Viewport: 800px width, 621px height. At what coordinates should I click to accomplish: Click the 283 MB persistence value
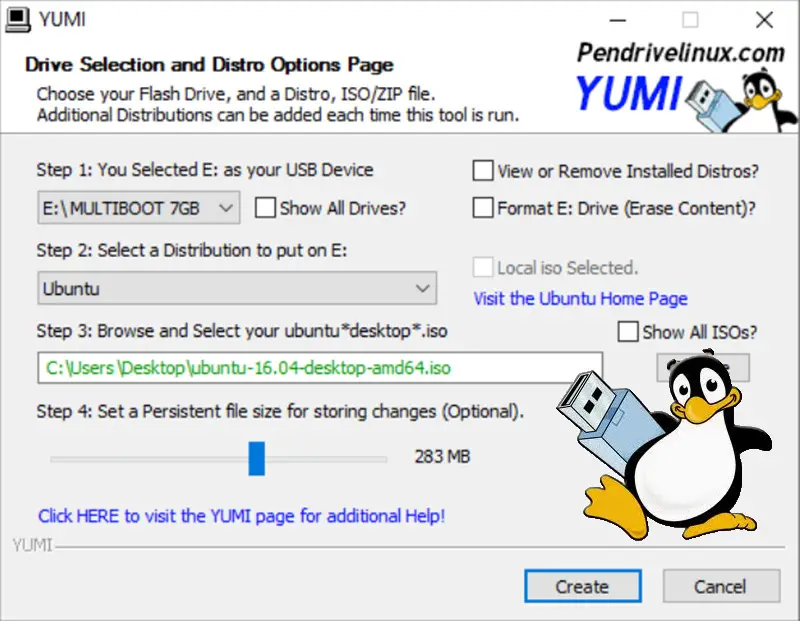click(442, 457)
